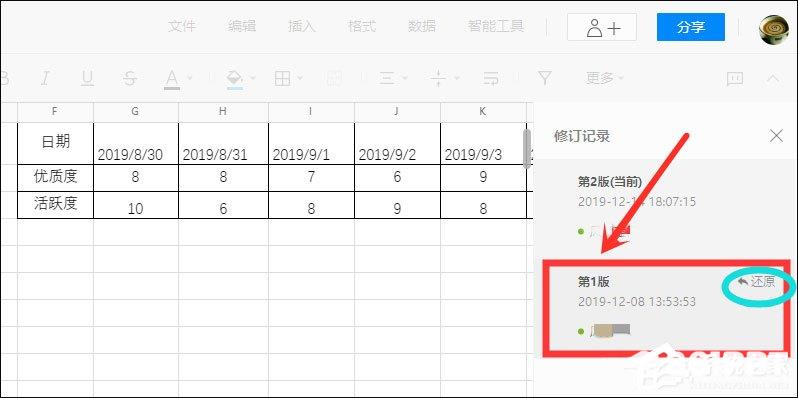The height and width of the screenshot is (398, 798).
Task: Toggle italic formatting in toolbar
Action: click(46, 78)
